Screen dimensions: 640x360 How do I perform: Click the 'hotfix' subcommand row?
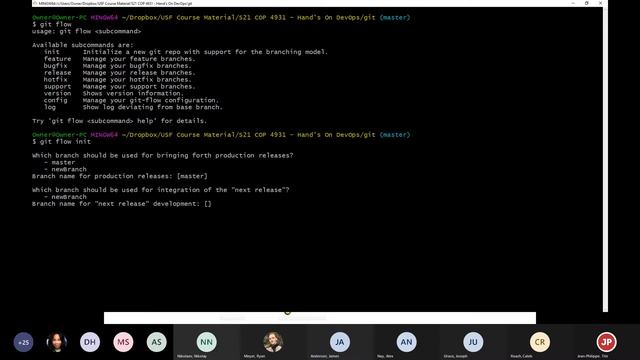pos(118,80)
